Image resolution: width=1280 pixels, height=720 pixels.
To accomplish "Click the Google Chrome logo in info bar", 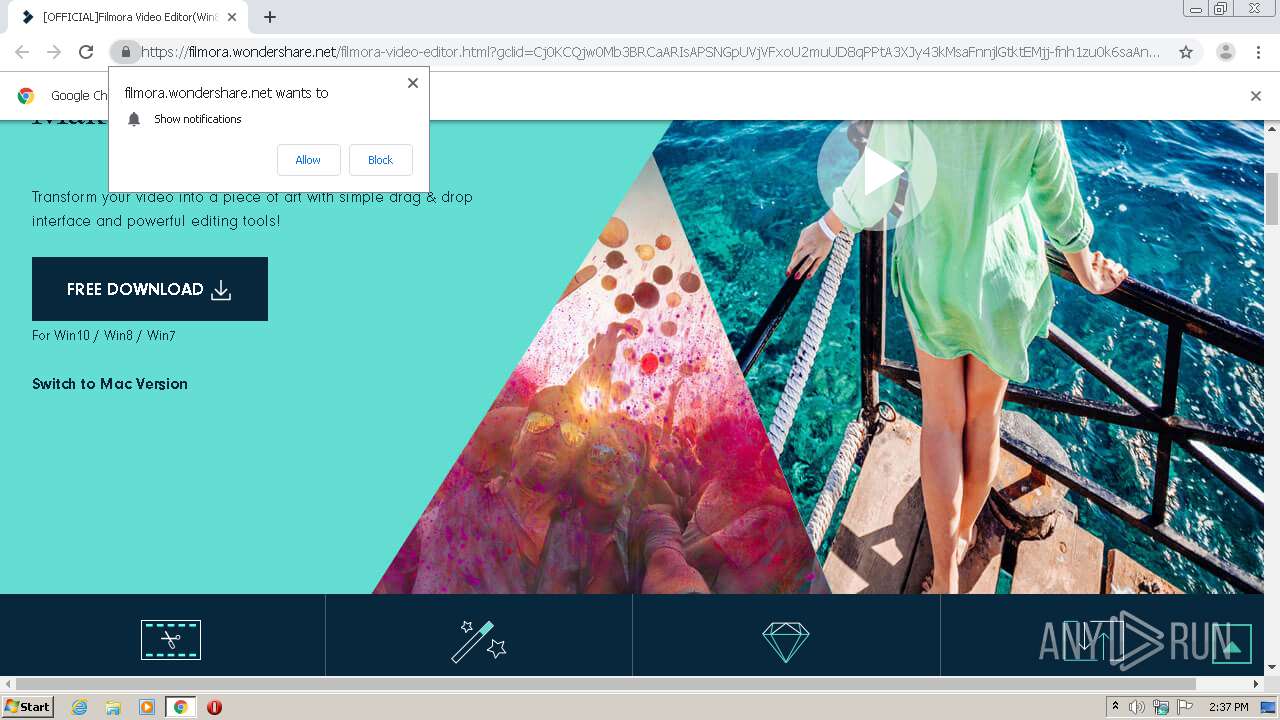I will tap(26, 96).
